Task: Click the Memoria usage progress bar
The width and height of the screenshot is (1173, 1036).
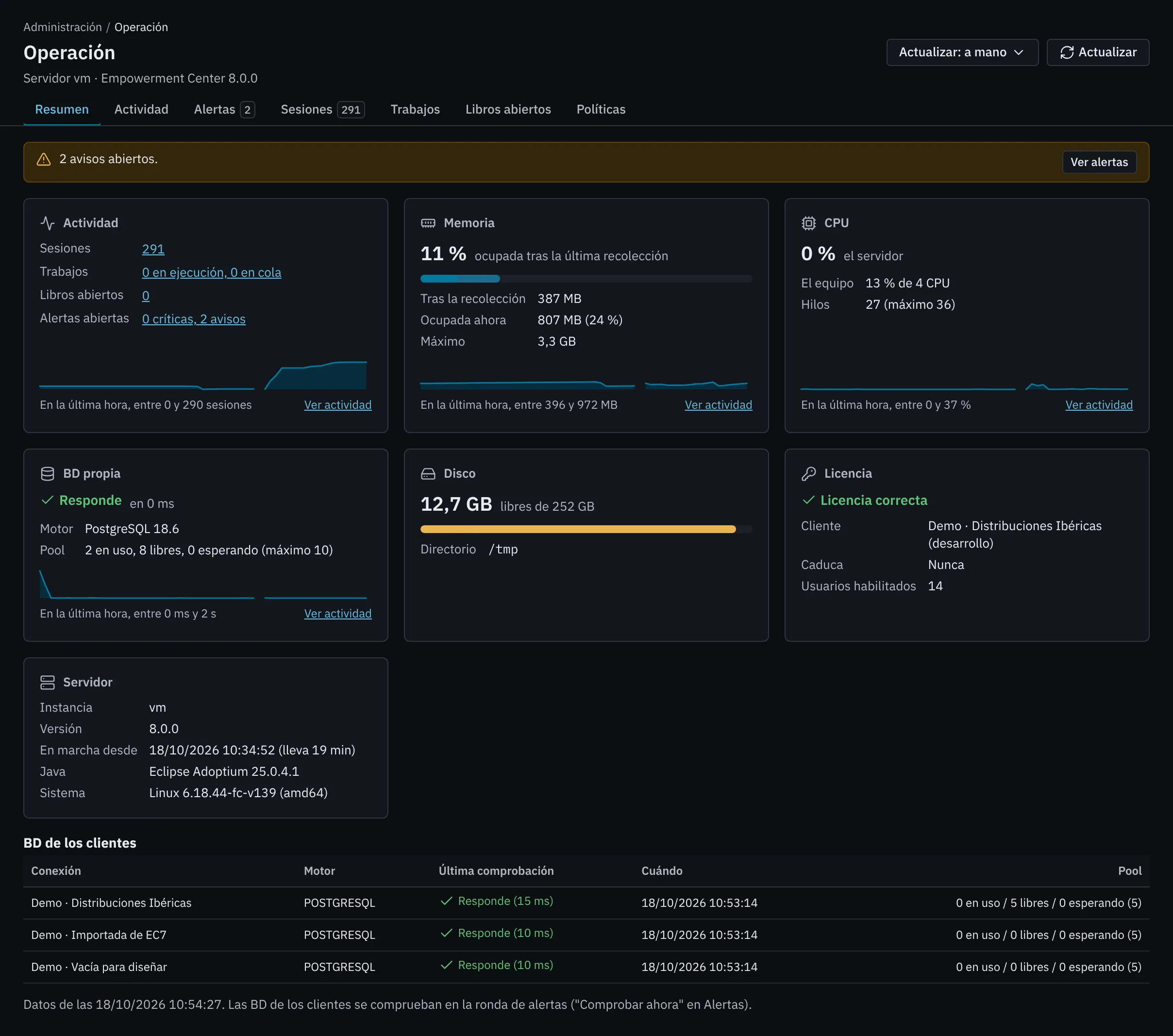Action: click(x=586, y=278)
